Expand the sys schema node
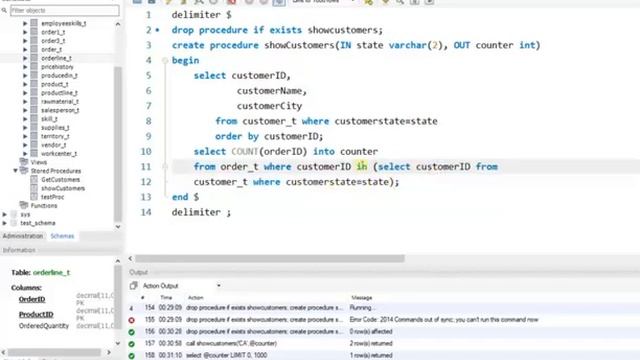The height and width of the screenshot is (360, 640). (4, 214)
